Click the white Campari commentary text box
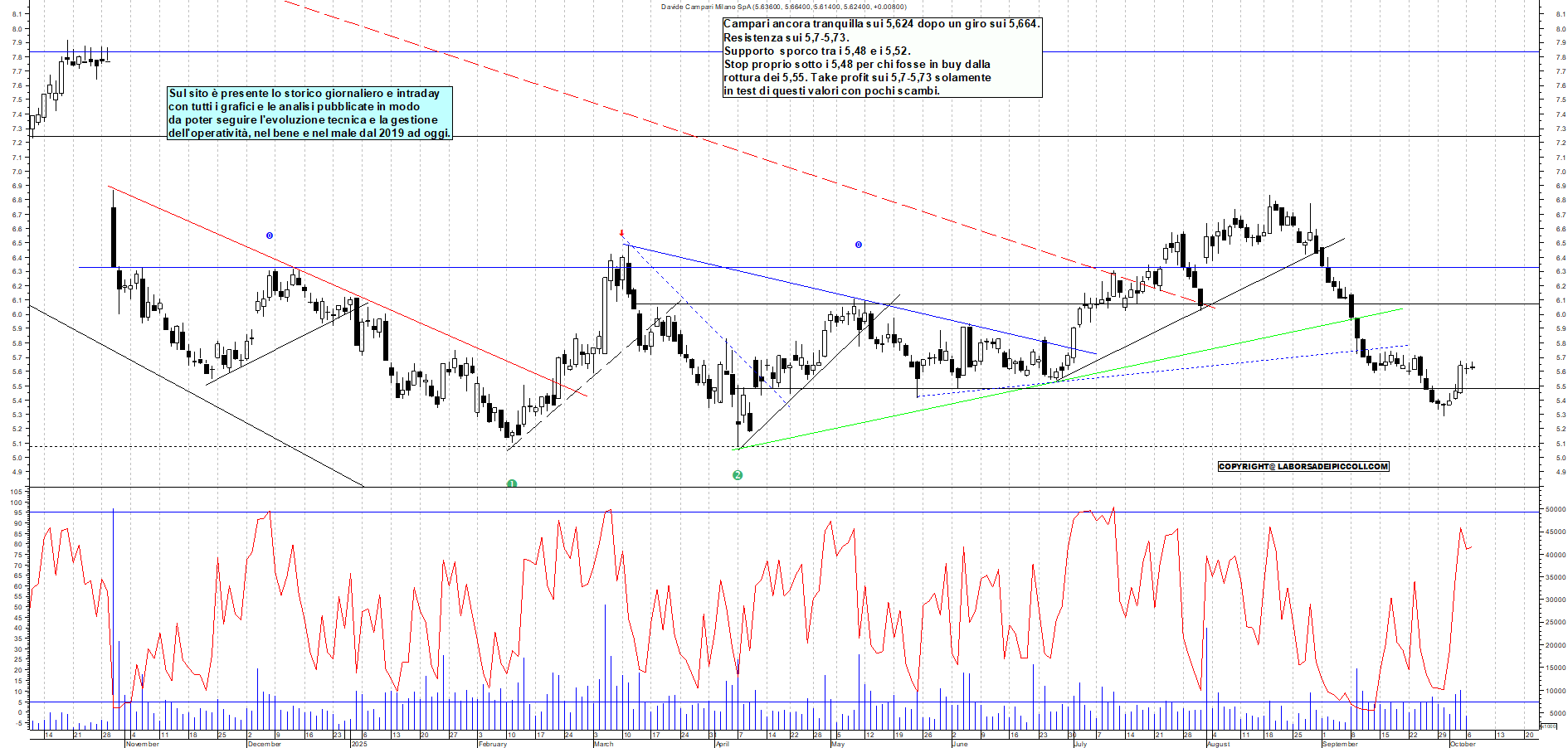 point(882,57)
